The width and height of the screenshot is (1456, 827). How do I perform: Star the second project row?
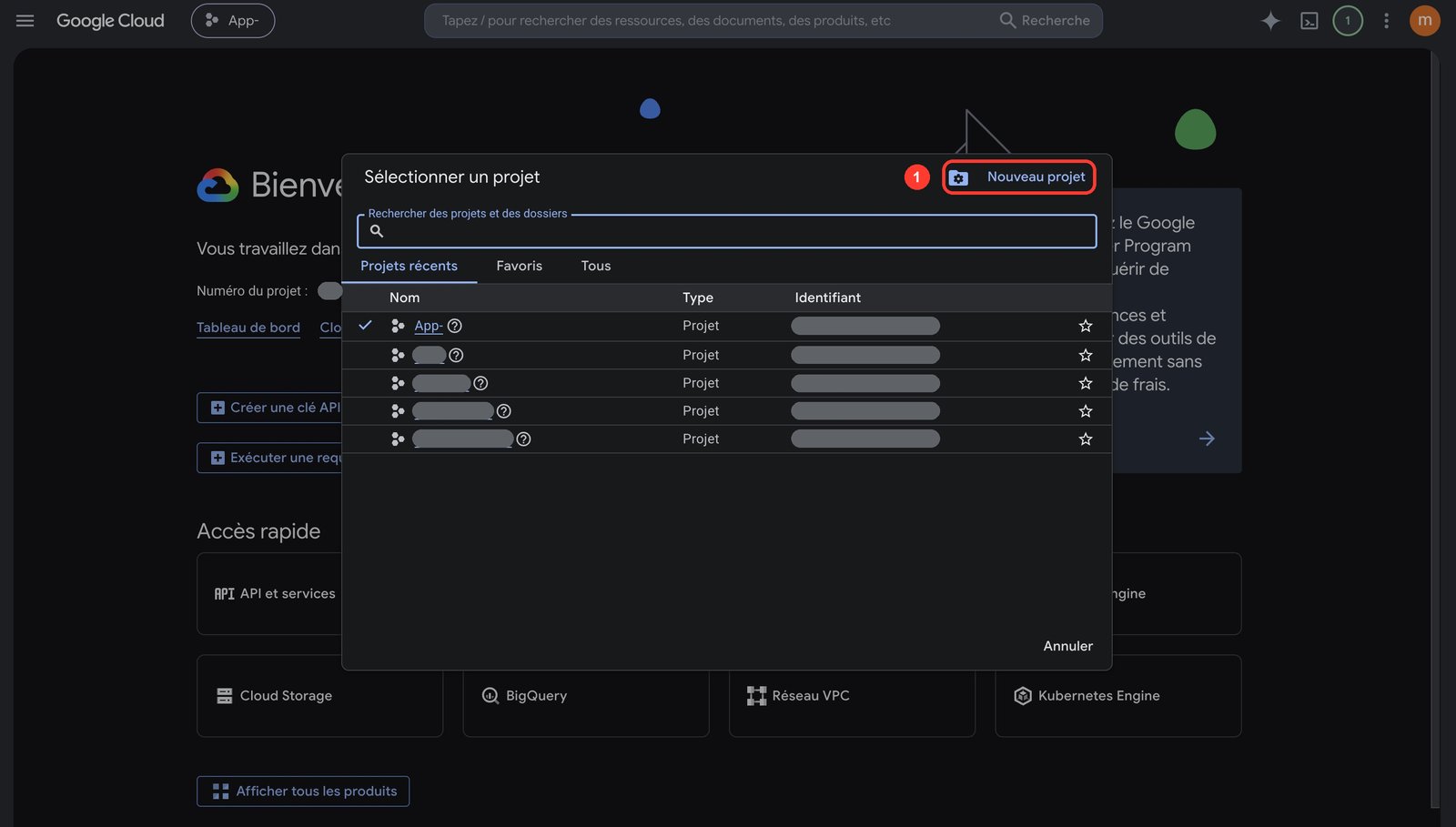(x=1086, y=355)
